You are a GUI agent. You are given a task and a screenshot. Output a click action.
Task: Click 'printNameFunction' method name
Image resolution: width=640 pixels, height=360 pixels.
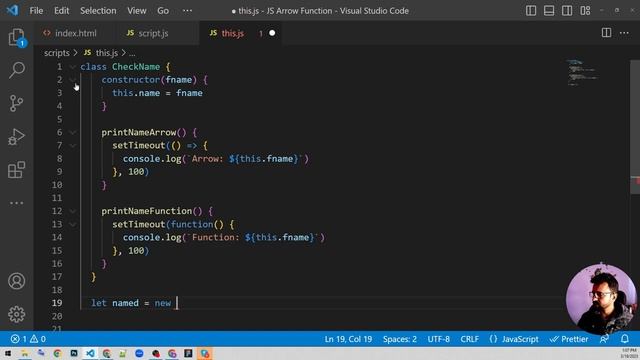pos(147,211)
